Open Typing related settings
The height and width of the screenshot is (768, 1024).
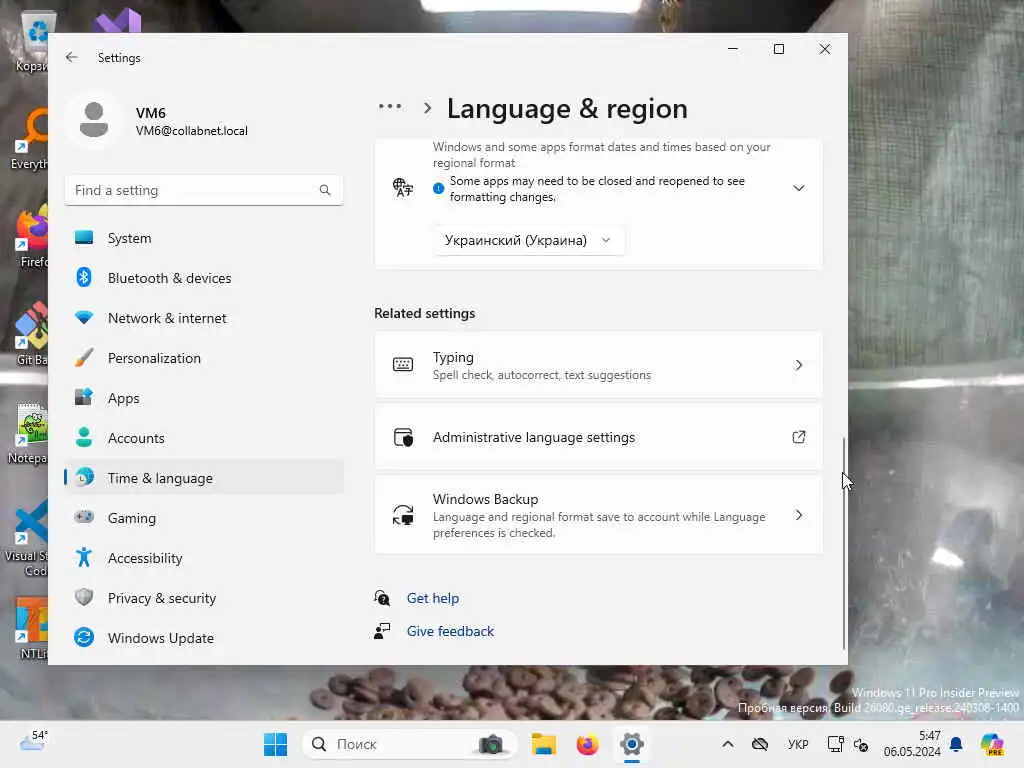(x=598, y=365)
